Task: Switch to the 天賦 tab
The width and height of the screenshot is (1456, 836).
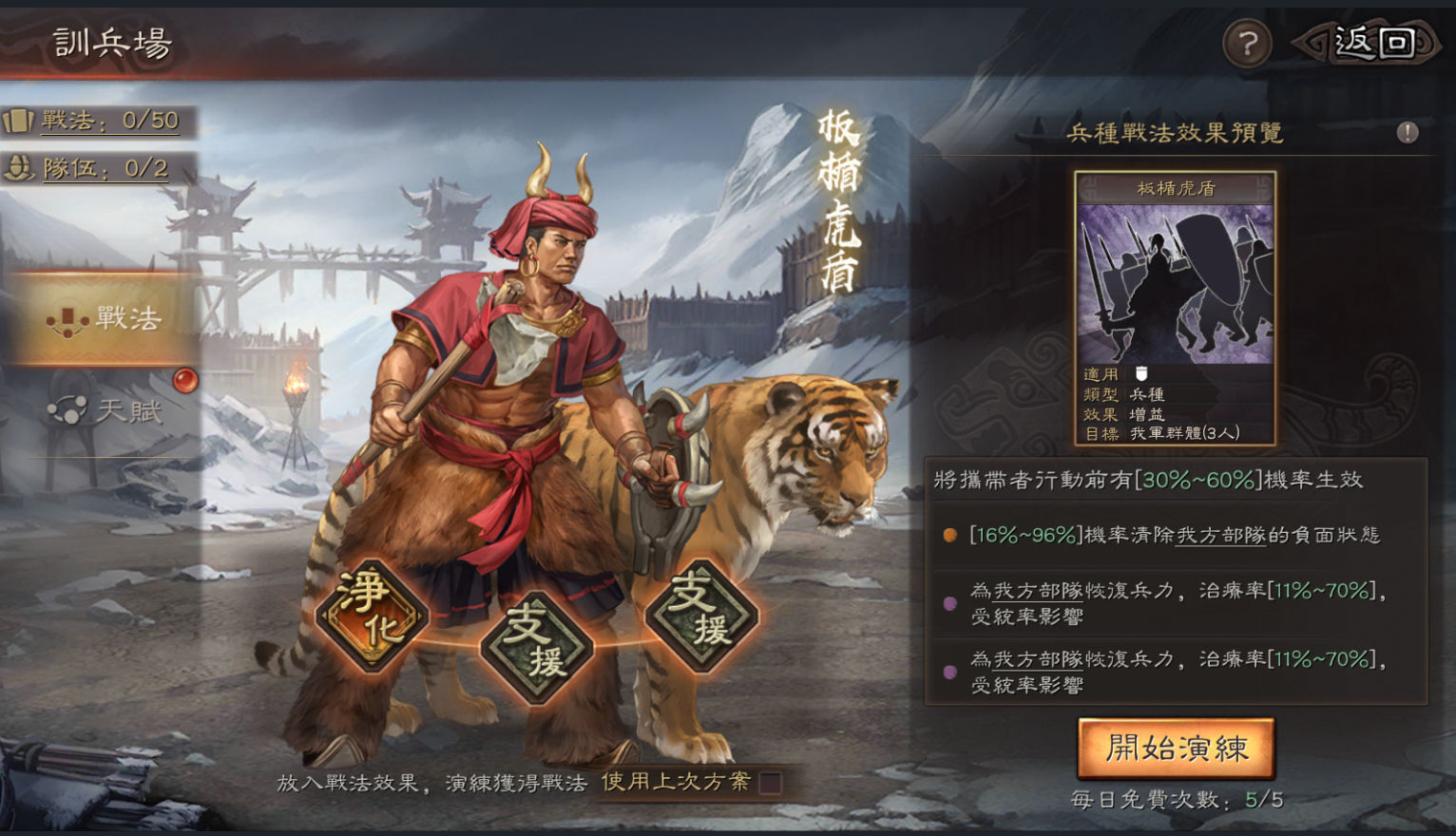Action: (x=103, y=410)
